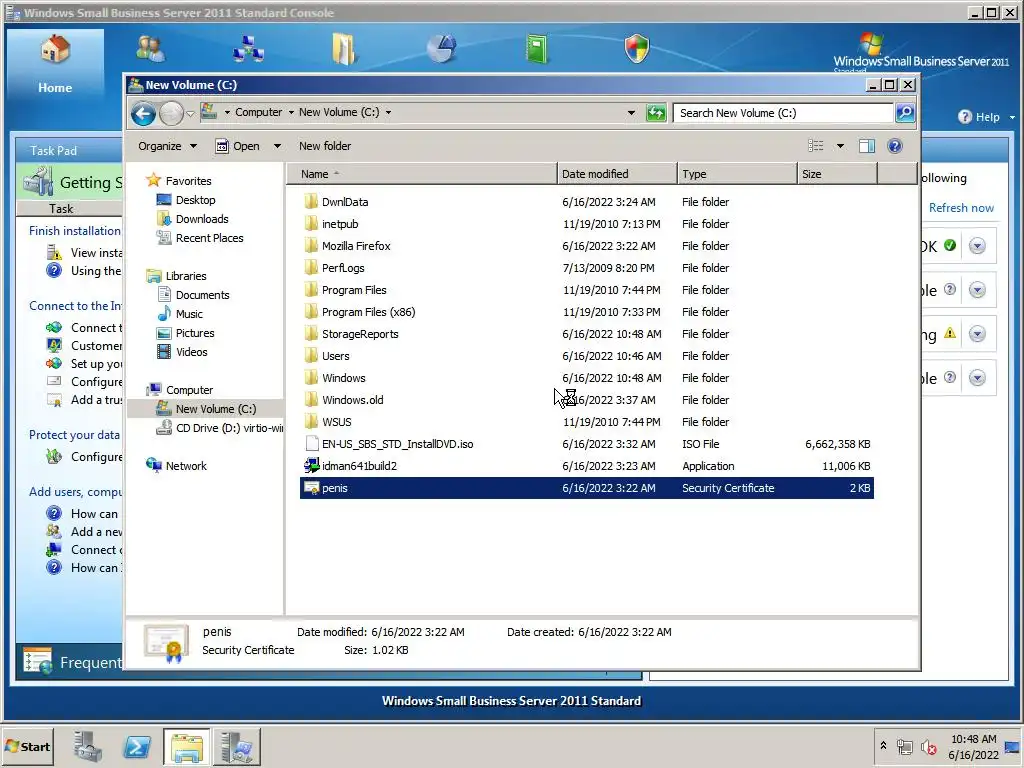This screenshot has height=768, width=1024.
Task: Select CD Drive (D:) virtio in navigation pane
Action: tap(220, 428)
